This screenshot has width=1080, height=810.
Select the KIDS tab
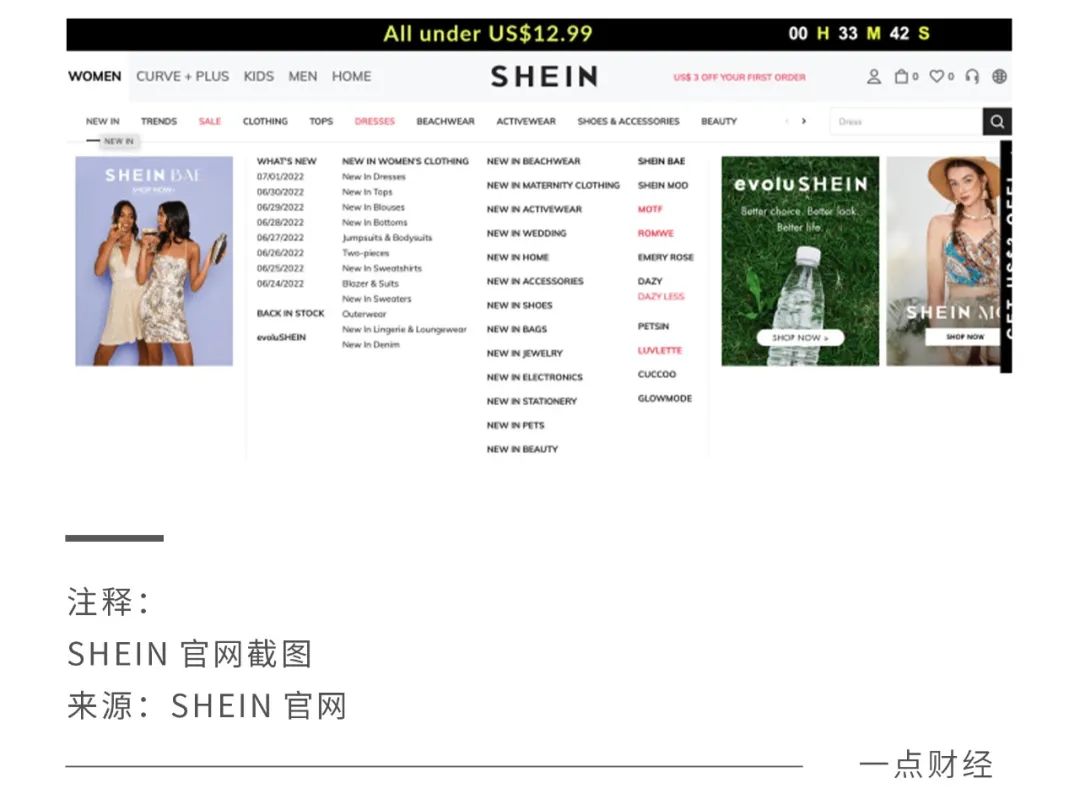pos(258,76)
